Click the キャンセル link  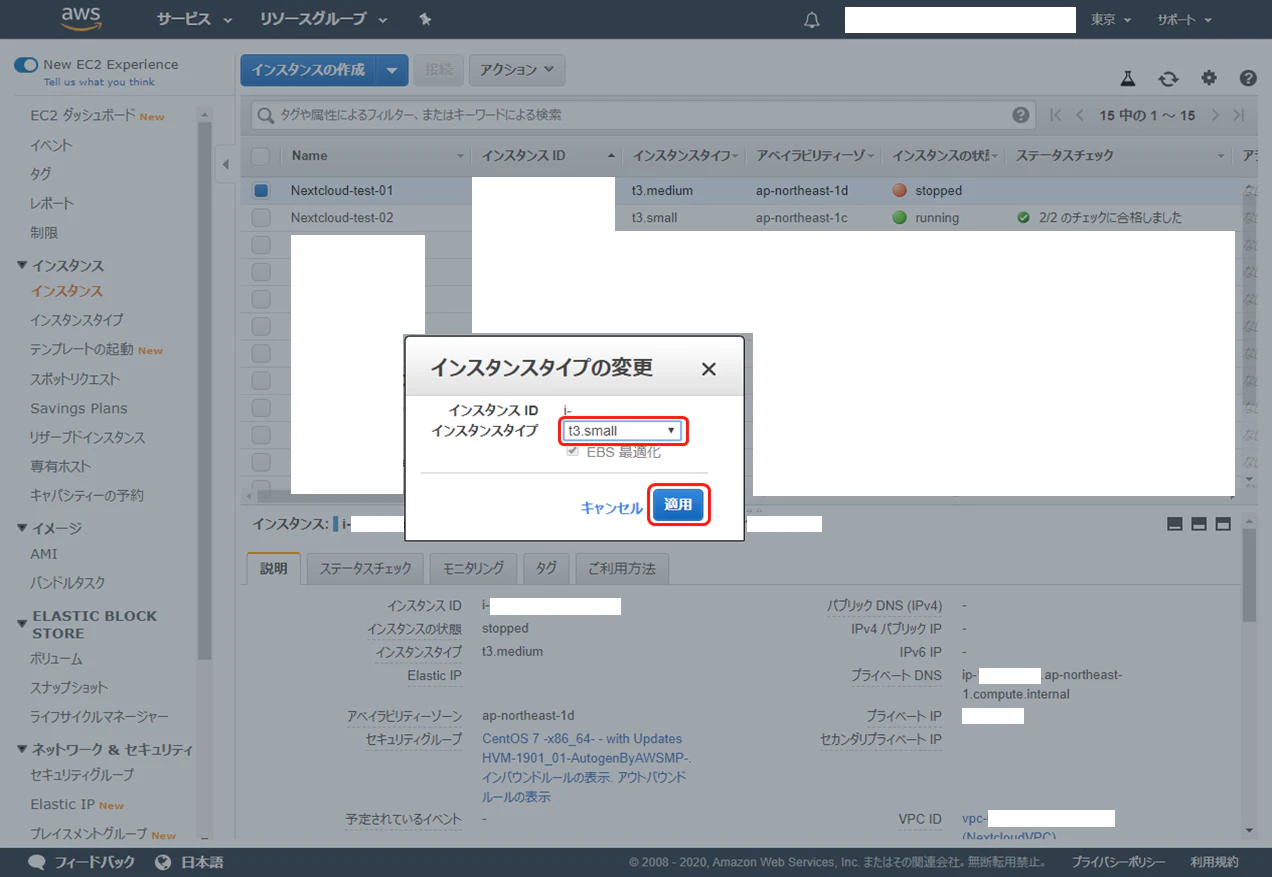(611, 508)
